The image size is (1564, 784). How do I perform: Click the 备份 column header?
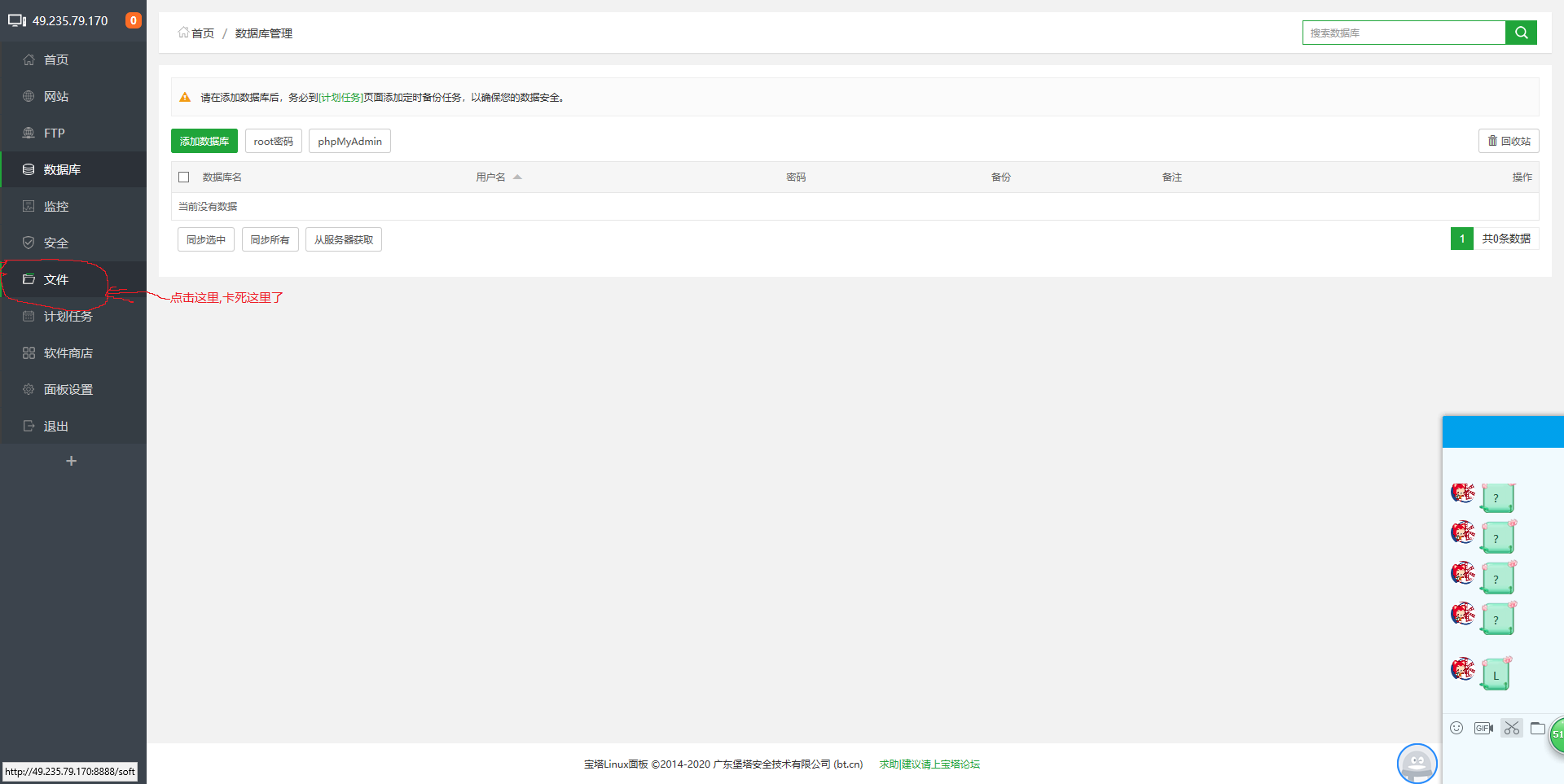coord(1001,177)
